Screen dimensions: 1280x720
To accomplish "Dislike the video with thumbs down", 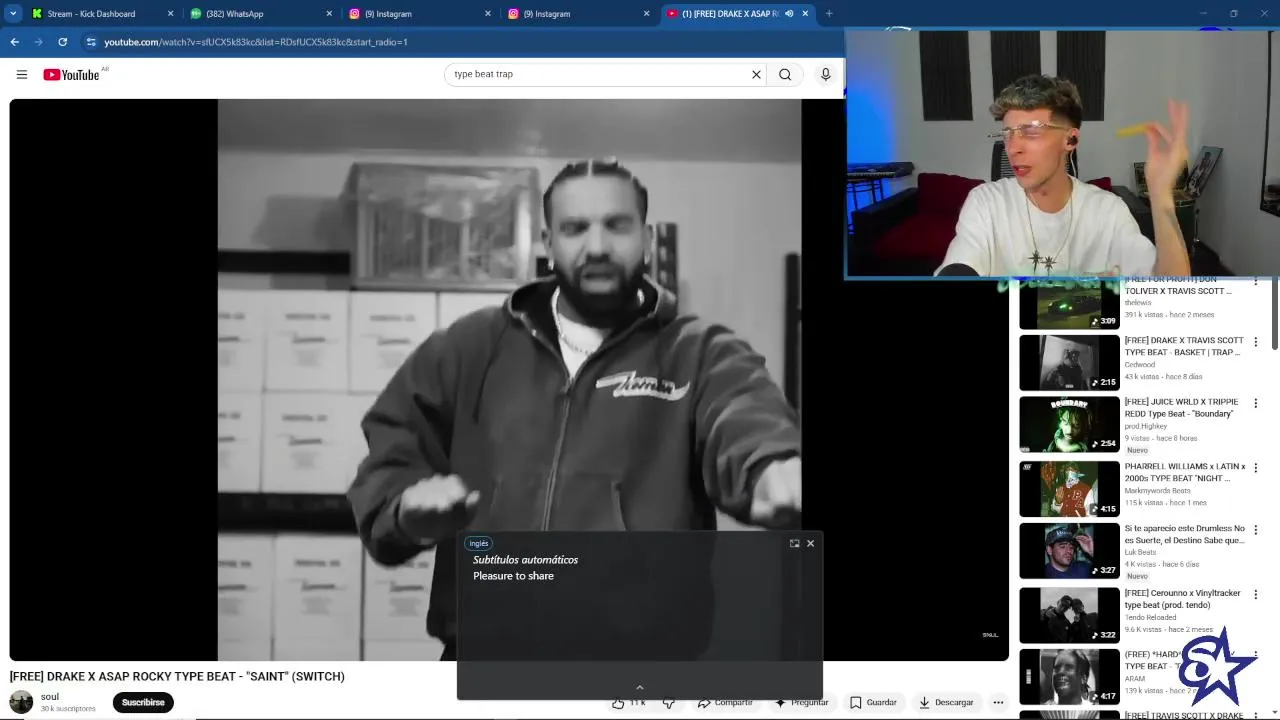I will (x=669, y=702).
